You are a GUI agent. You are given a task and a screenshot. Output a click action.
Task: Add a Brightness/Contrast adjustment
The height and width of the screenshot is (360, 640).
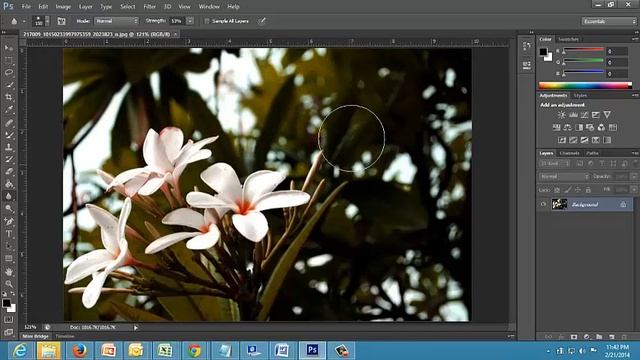coord(562,115)
